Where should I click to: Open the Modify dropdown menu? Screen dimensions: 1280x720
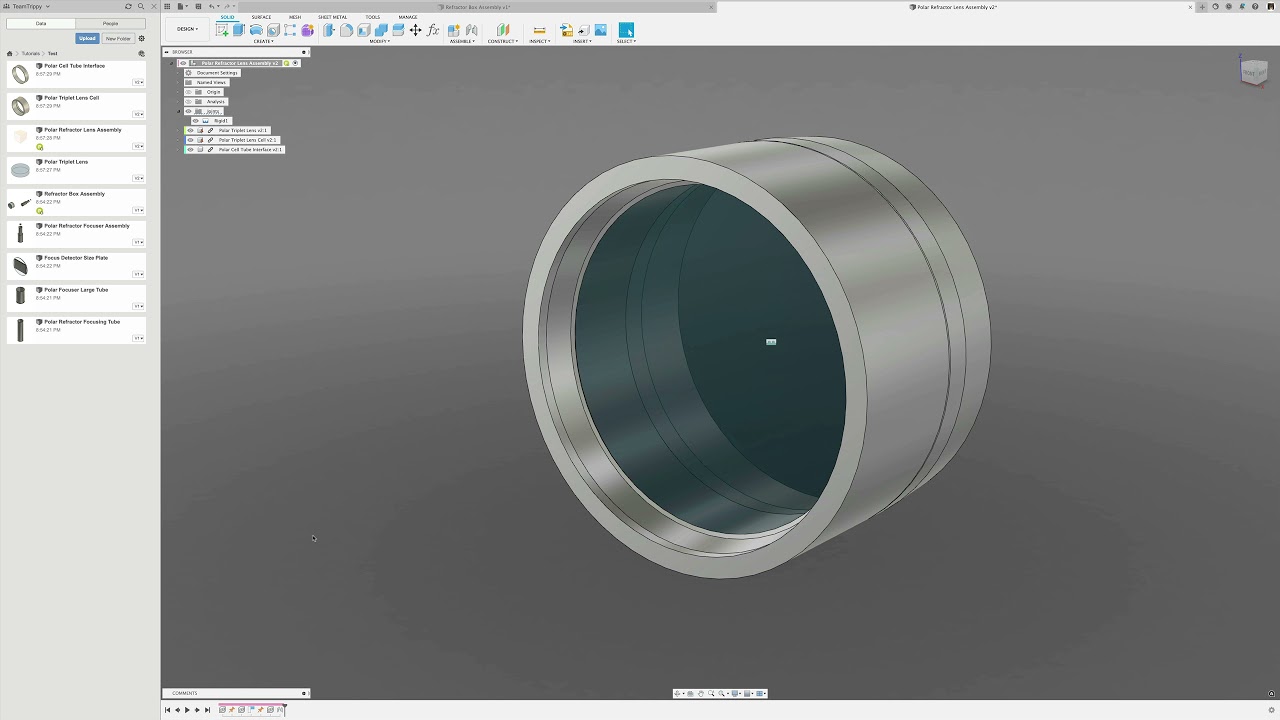[x=379, y=41]
